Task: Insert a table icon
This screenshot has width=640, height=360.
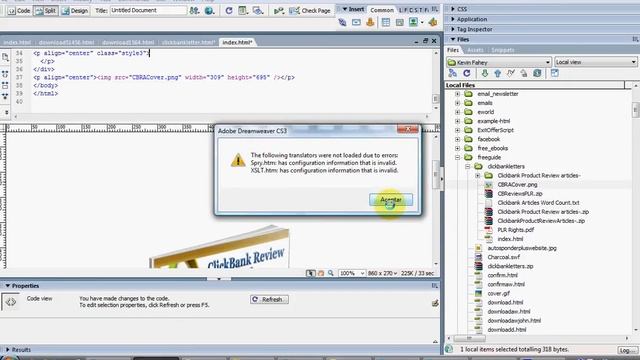Action: click(386, 22)
